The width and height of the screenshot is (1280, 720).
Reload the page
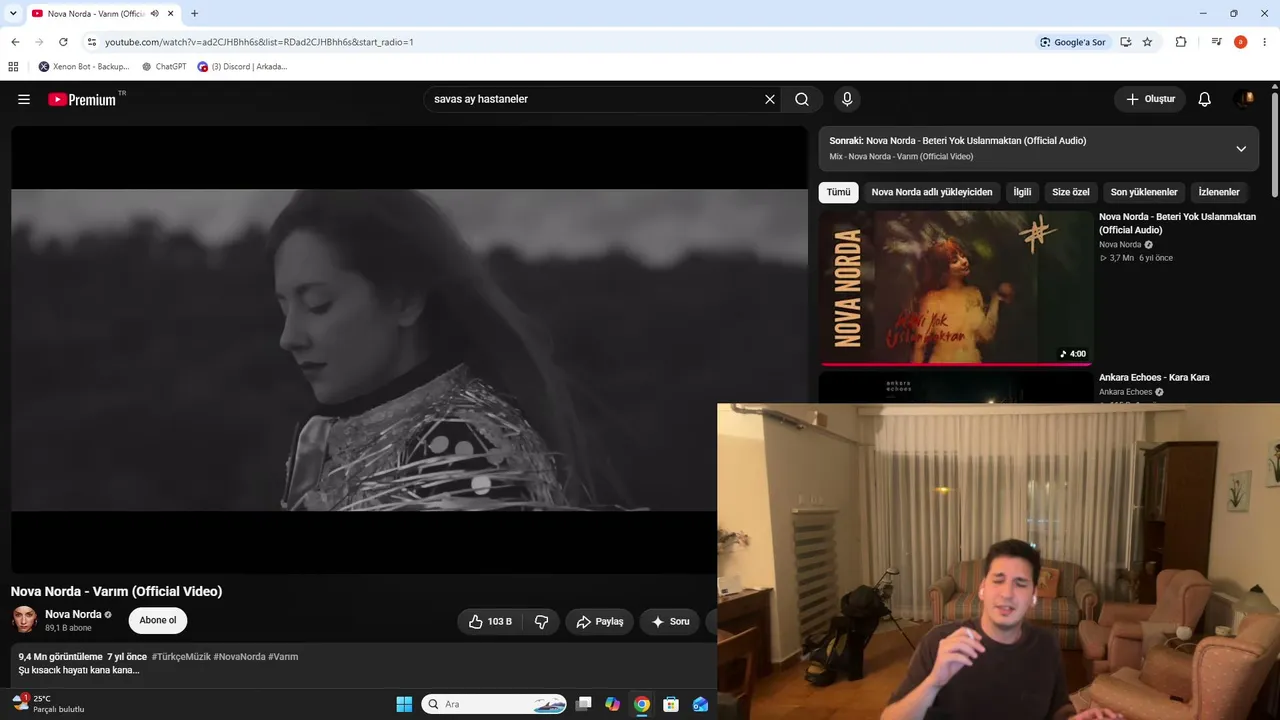63,42
